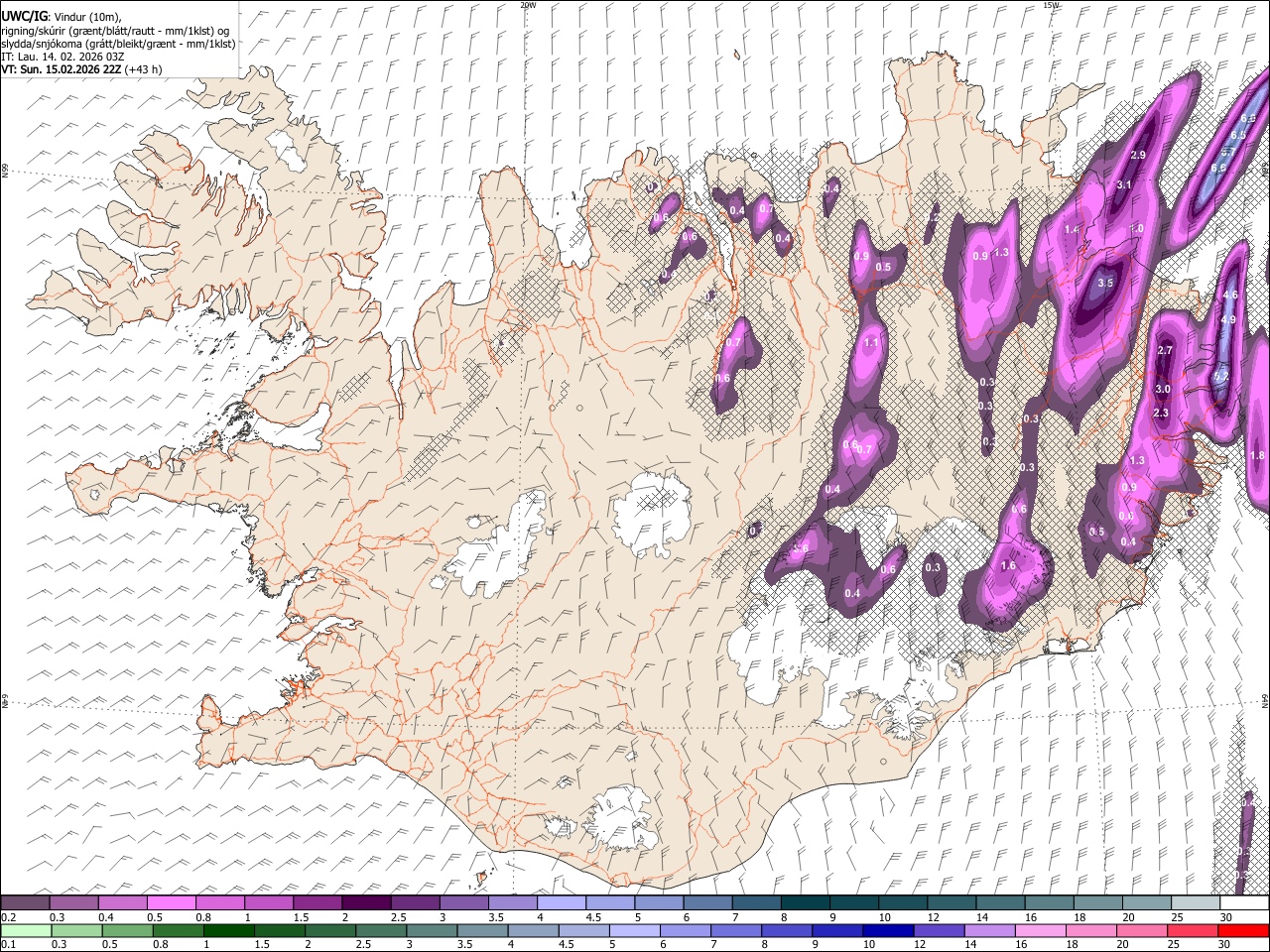Select the upper legend swatch between 4 and 4.5

tap(561, 903)
